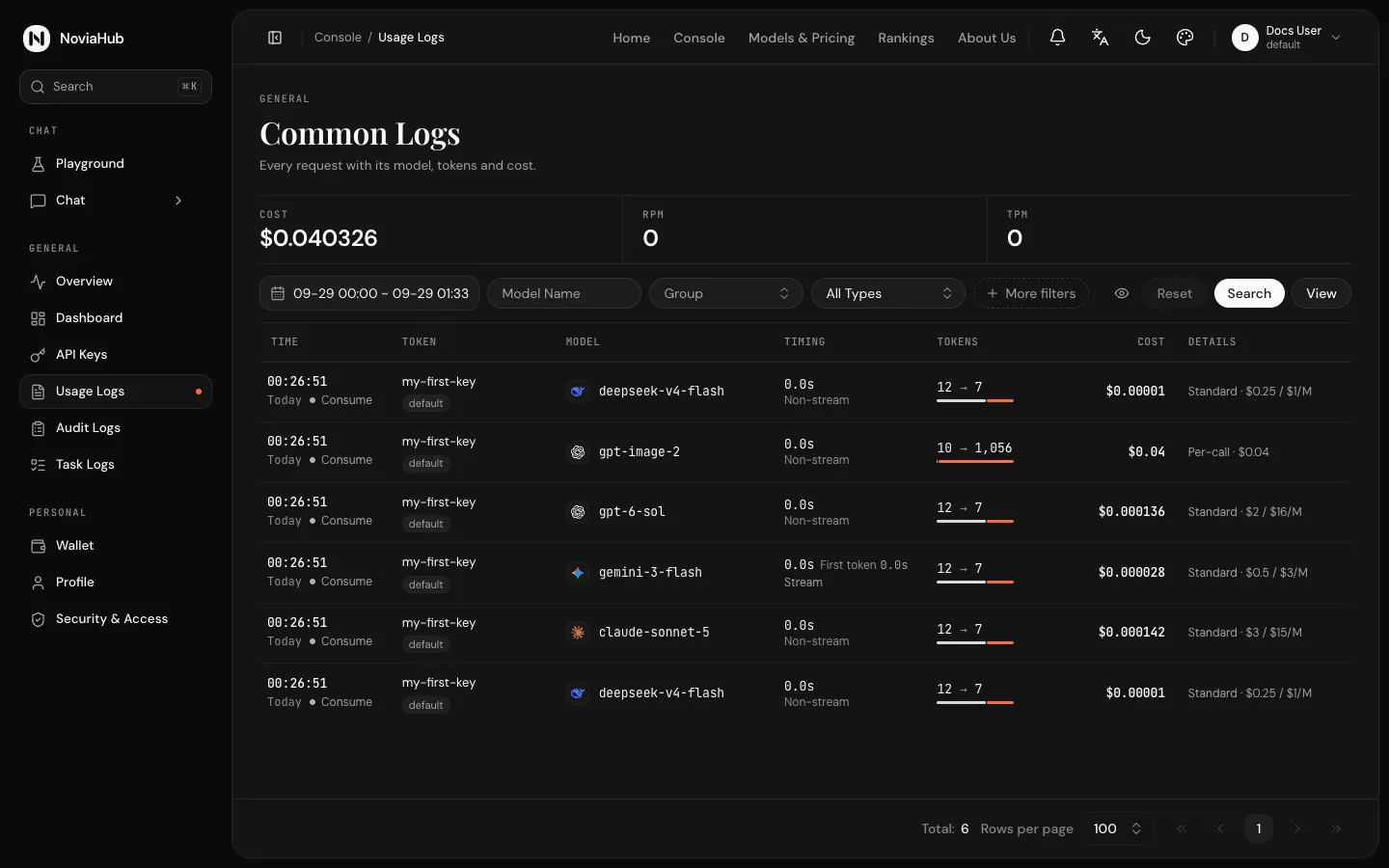1389x868 pixels.
Task: Expand the Docs User account menu
Action: [x=1336, y=38]
